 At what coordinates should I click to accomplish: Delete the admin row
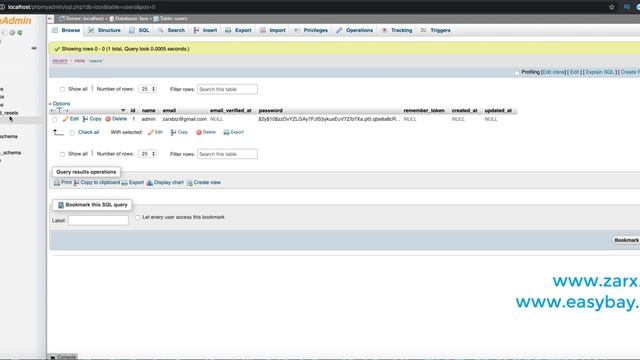click(x=116, y=119)
